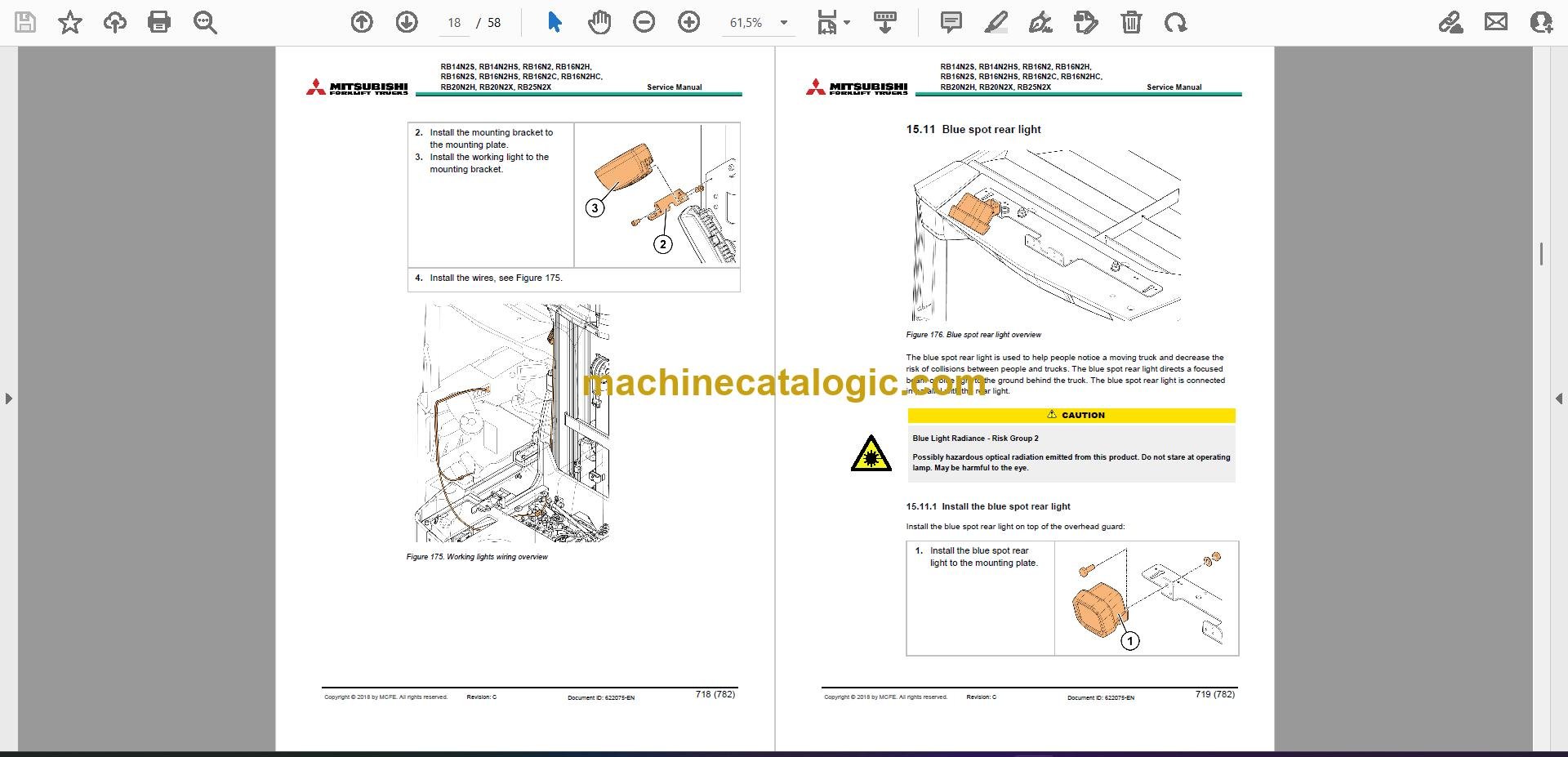Expand the page fit options arrow
Screen dimensions: 1568x757
(x=847, y=23)
